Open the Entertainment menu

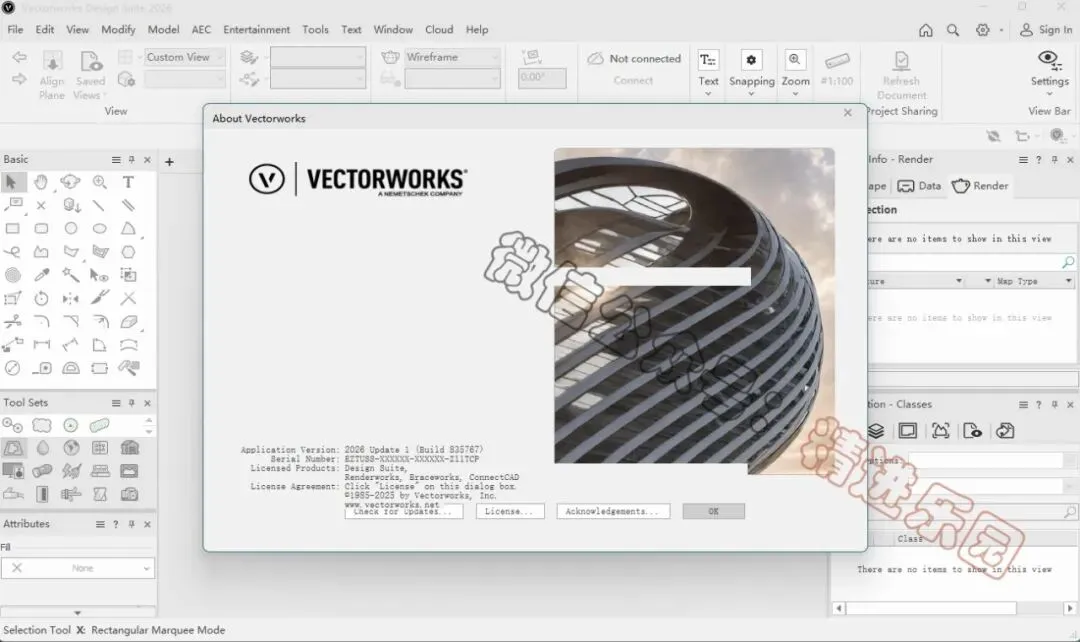(x=256, y=30)
